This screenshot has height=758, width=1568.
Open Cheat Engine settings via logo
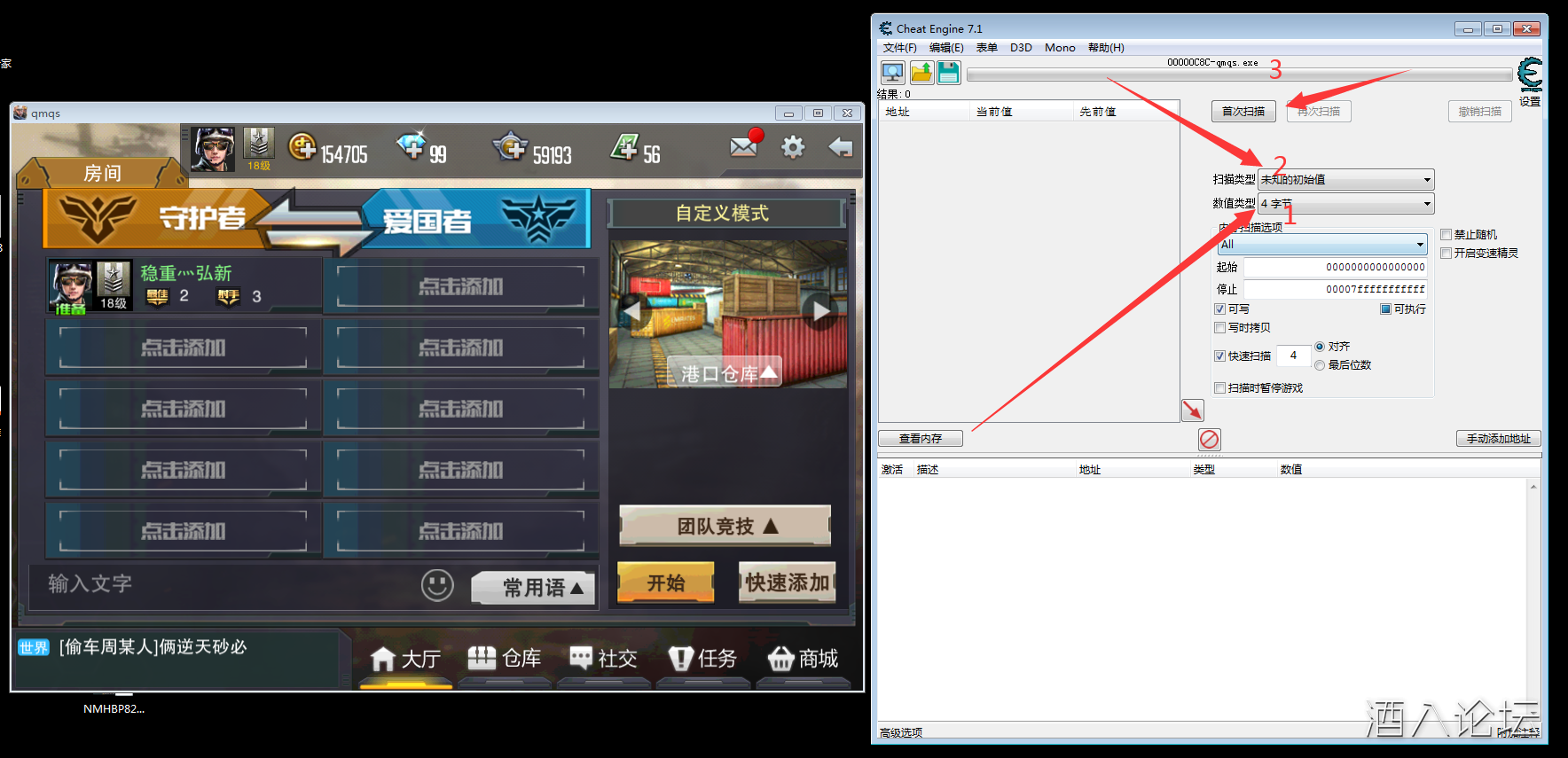[1530, 74]
